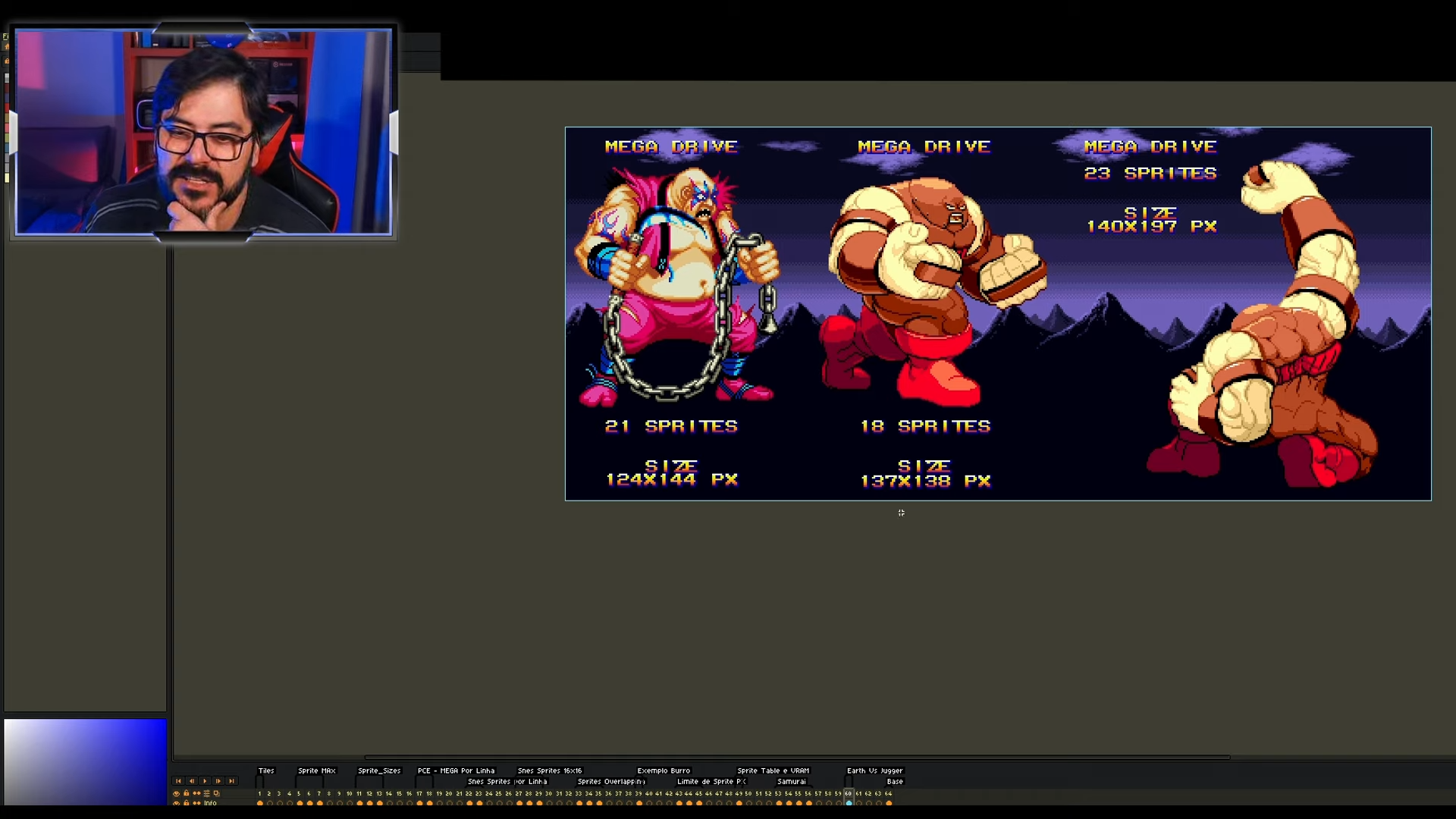Select the Sprite Table e VRAM tag

pos(773,770)
